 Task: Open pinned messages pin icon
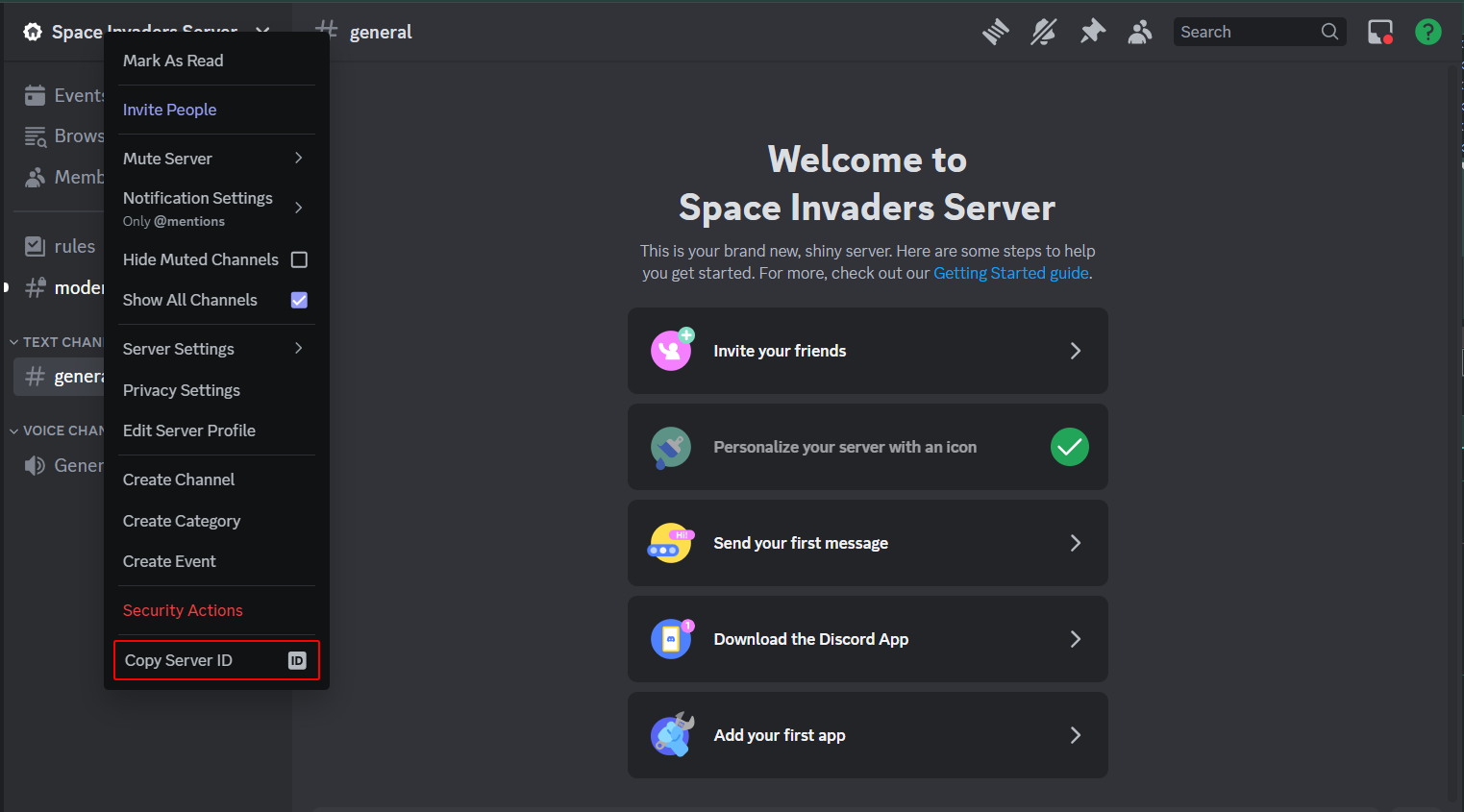1093,32
